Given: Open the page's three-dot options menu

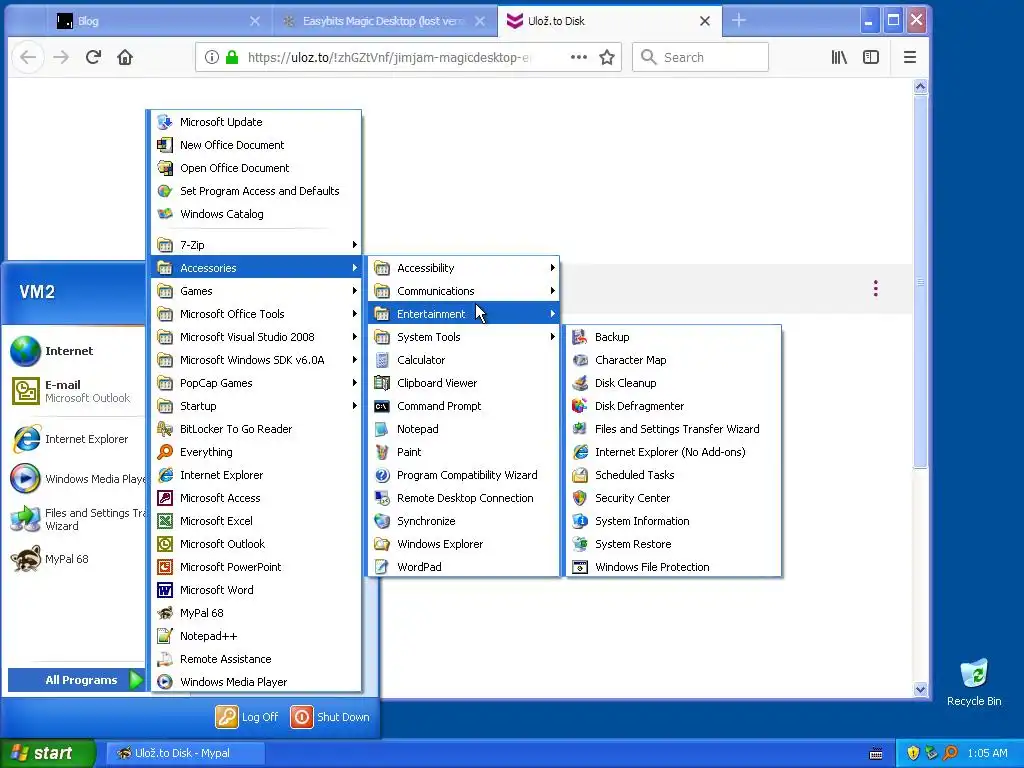Looking at the screenshot, I should 876,289.
